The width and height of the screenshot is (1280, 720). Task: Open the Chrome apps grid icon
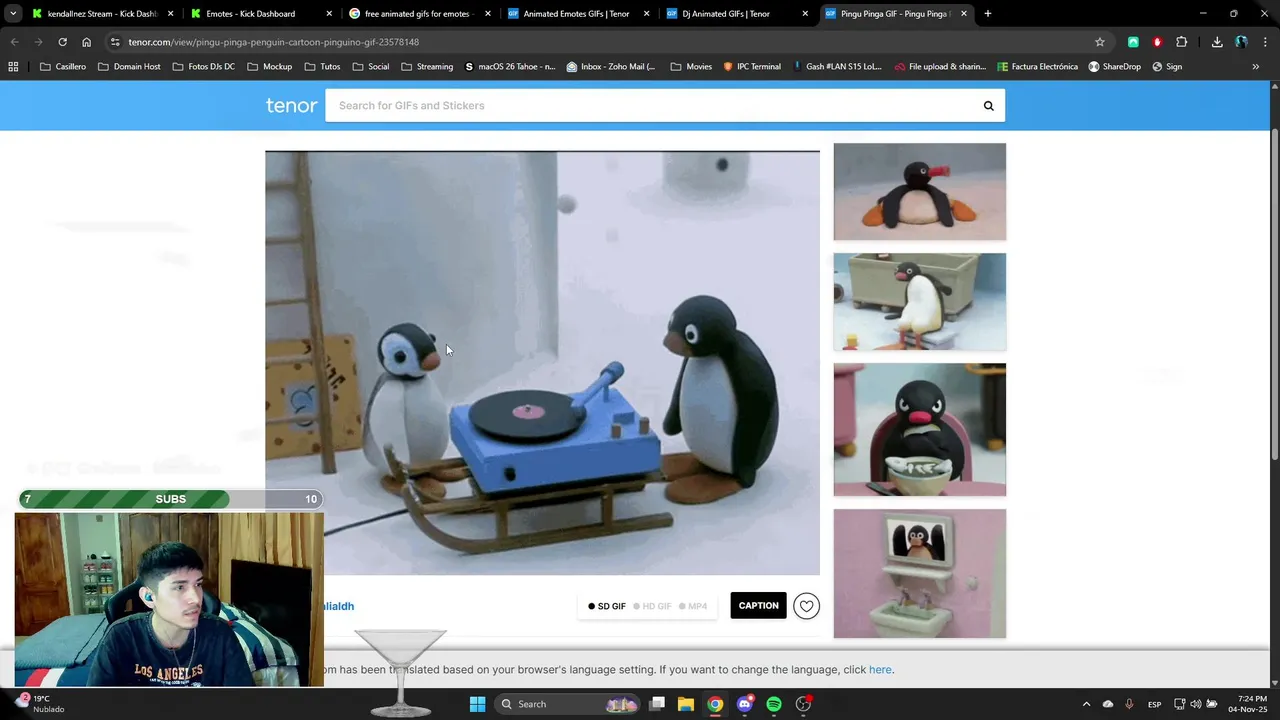[x=13, y=66]
